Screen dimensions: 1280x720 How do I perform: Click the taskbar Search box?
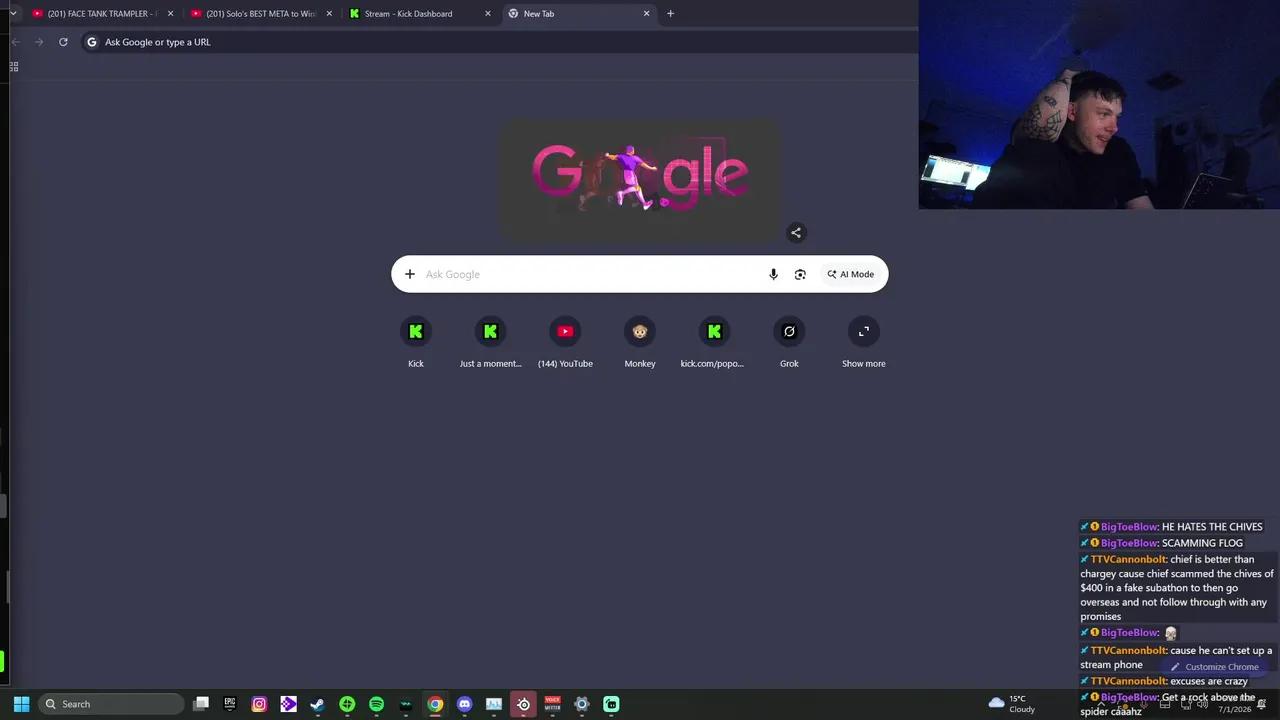[x=111, y=704]
